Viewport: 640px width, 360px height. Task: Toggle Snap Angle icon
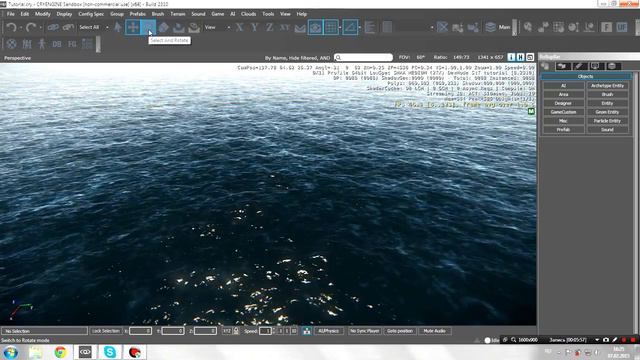tap(350, 27)
